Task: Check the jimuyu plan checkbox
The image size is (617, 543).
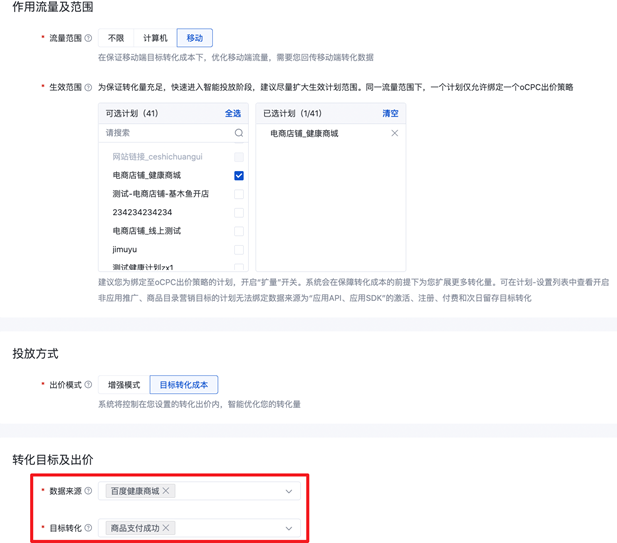Action: (239, 249)
